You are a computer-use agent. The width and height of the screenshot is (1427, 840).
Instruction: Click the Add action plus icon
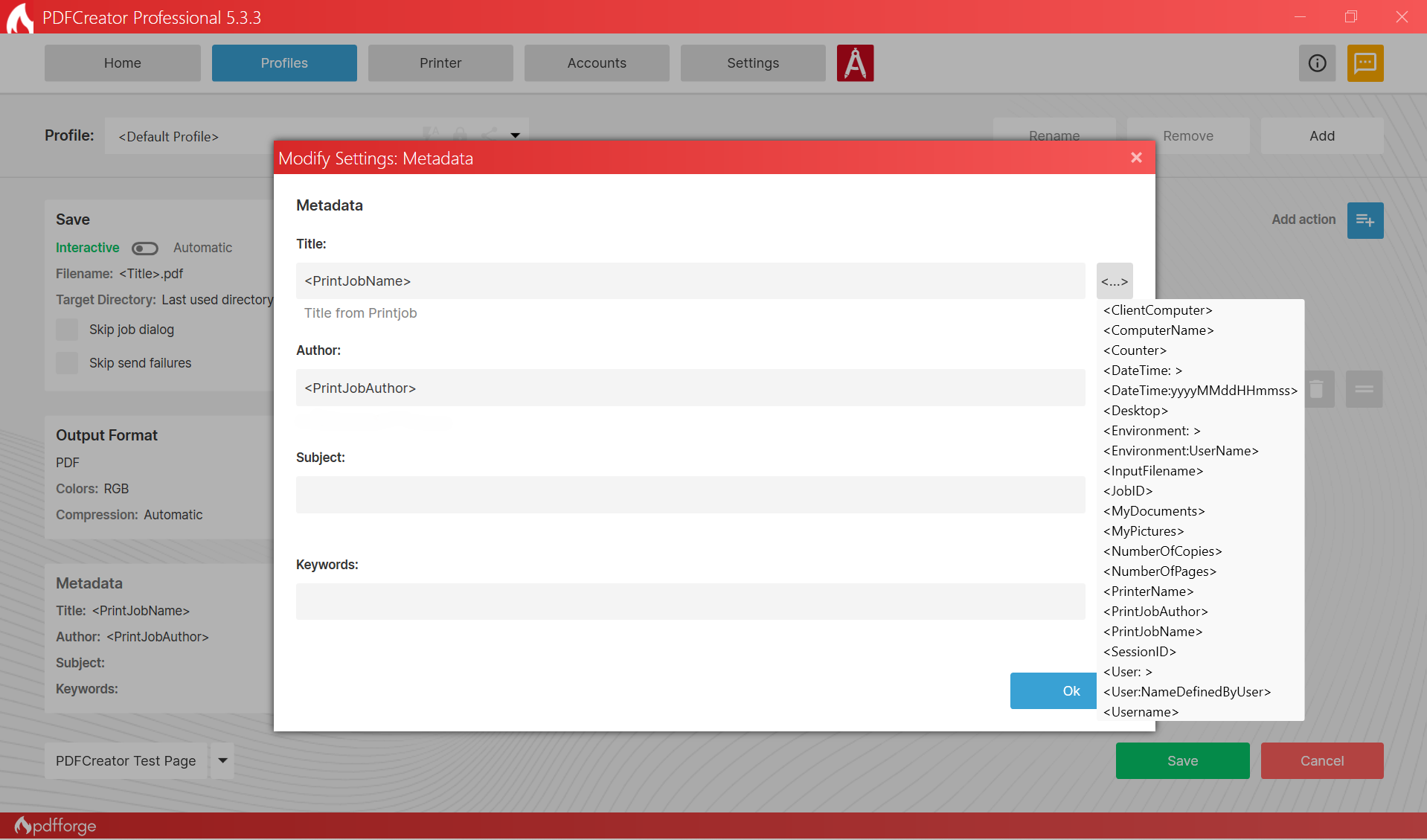(1365, 220)
